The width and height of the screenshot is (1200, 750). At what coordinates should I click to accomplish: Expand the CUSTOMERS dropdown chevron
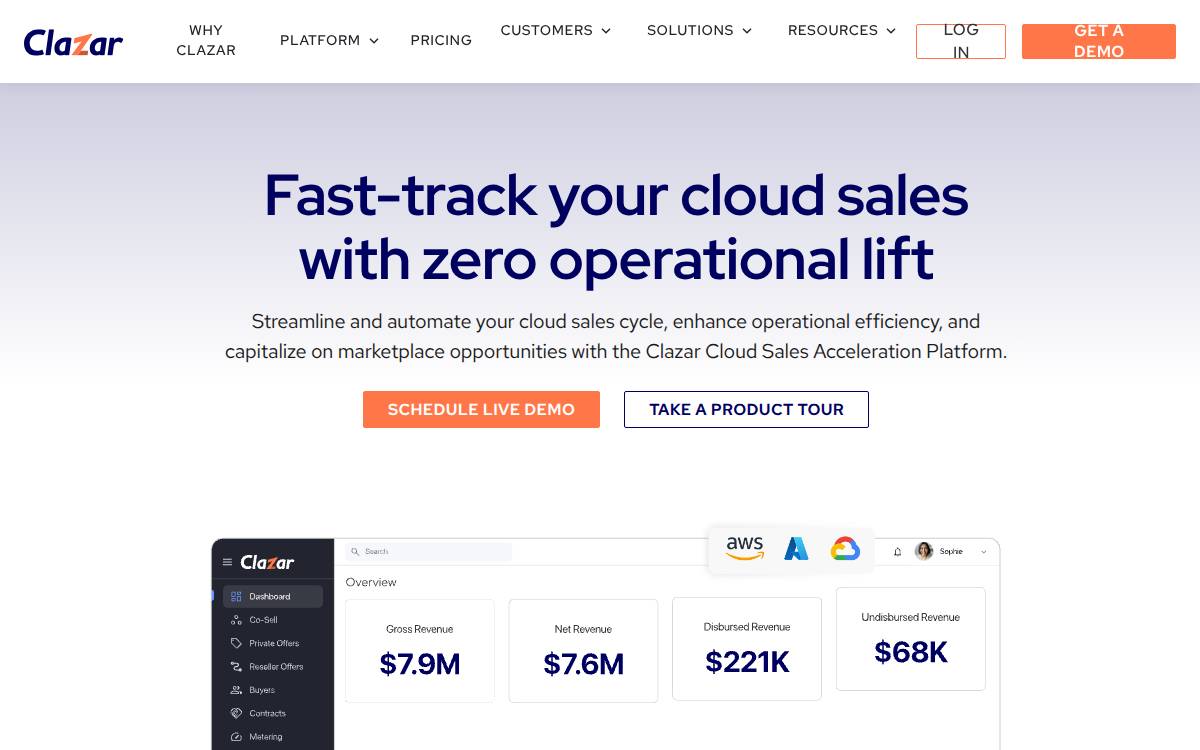pyautogui.click(x=606, y=31)
